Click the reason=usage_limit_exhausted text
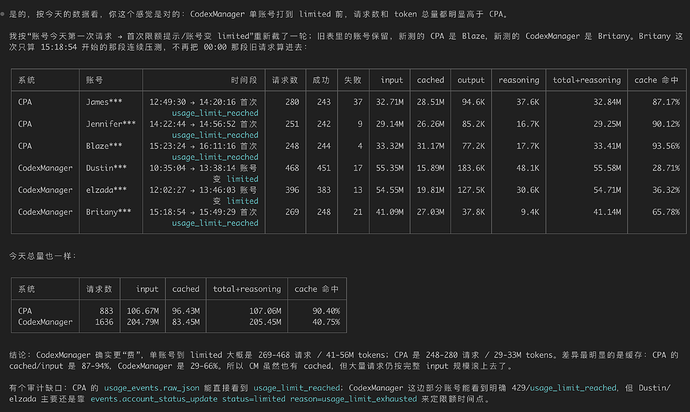Viewport: 690px width, 412px height. click(353, 399)
